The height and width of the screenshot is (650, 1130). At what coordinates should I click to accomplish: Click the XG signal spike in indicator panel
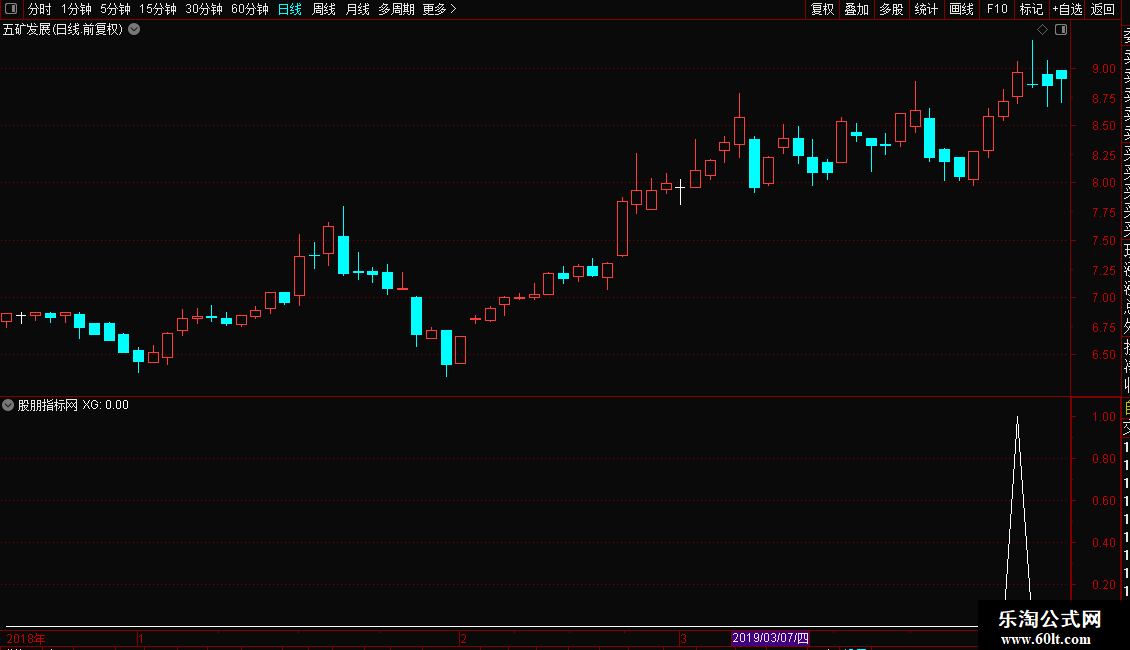pos(1018,508)
